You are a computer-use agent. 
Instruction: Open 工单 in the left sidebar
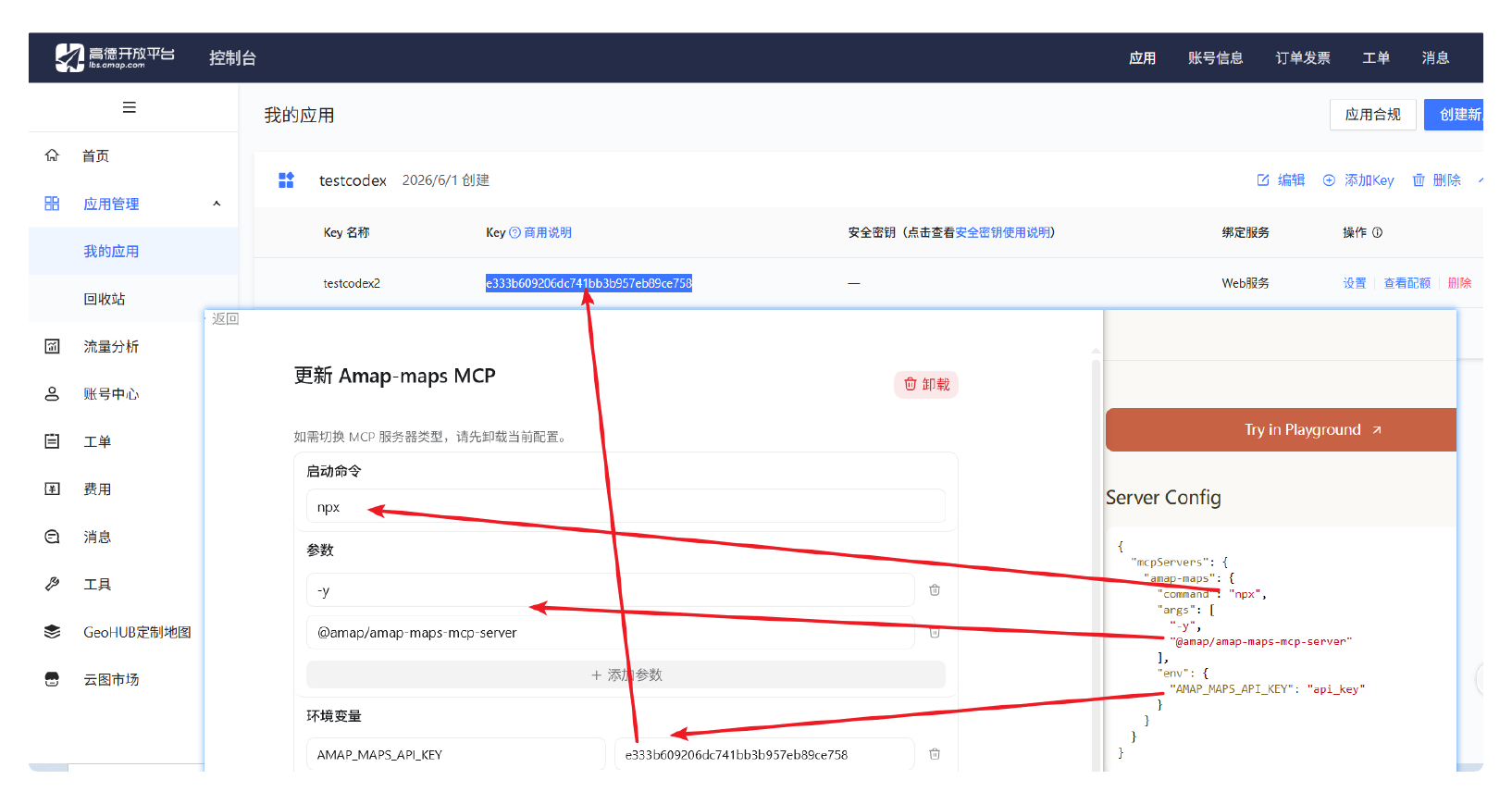[97, 441]
